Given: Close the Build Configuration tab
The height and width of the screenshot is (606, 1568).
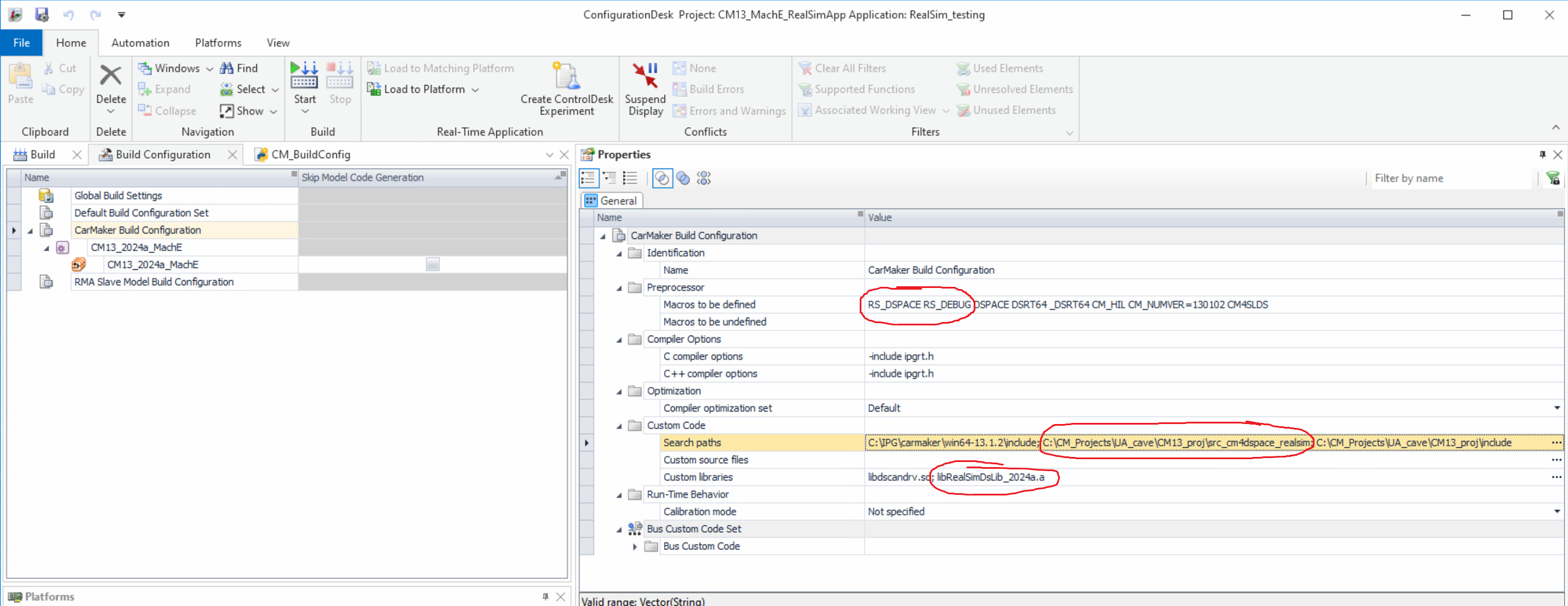Looking at the screenshot, I should tap(232, 155).
